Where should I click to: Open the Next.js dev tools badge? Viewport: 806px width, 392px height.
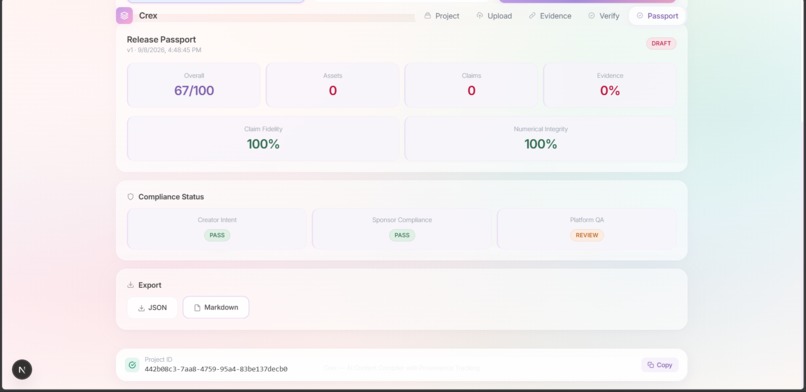click(22, 369)
